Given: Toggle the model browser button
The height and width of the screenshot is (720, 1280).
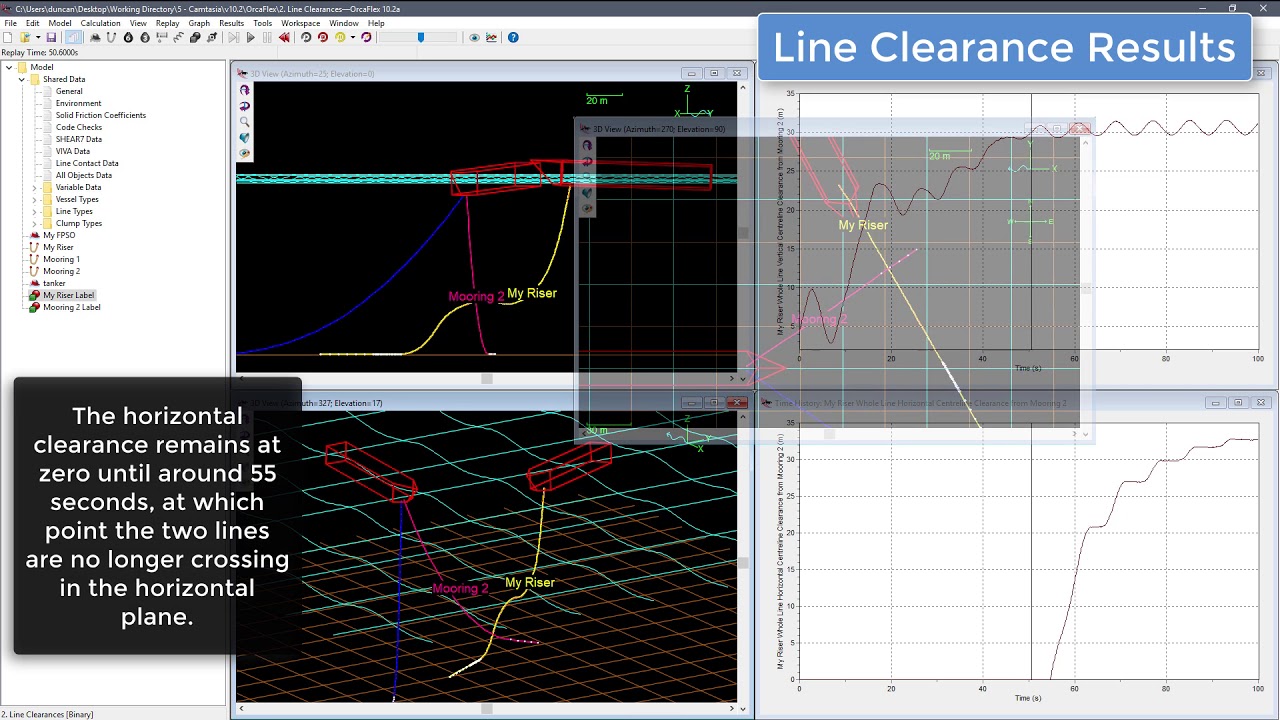Looking at the screenshot, I should click(x=73, y=37).
